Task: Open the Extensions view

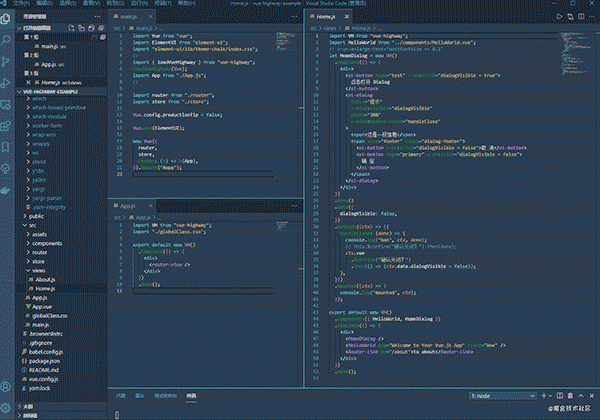Action: [6, 125]
